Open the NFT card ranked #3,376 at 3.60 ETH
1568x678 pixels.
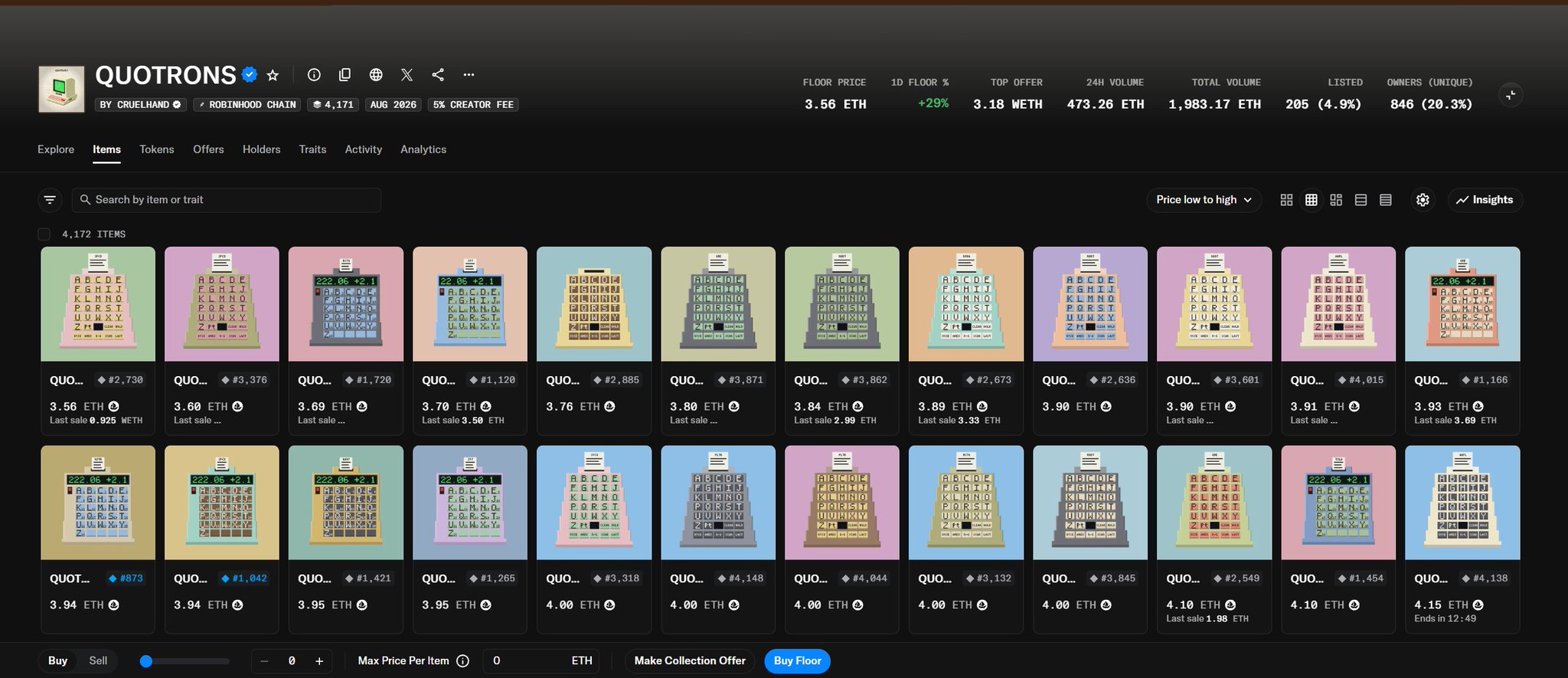click(222, 341)
